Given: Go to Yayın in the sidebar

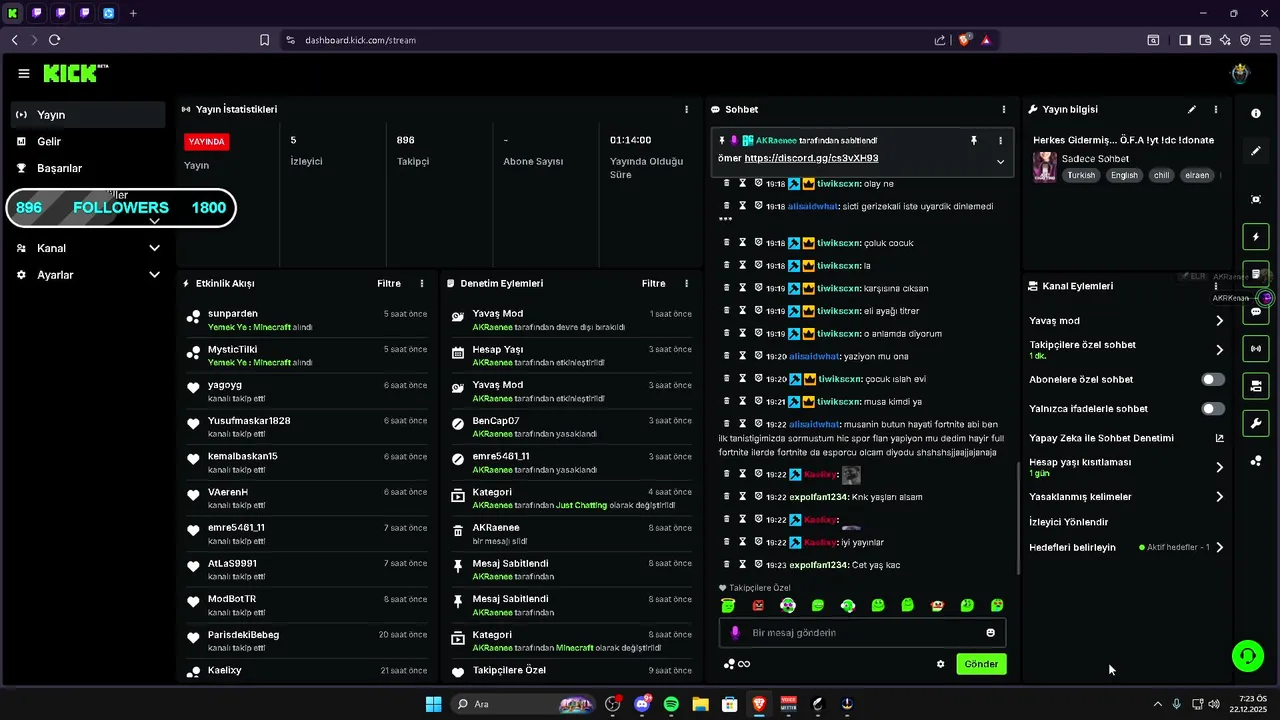Looking at the screenshot, I should pos(88,115).
